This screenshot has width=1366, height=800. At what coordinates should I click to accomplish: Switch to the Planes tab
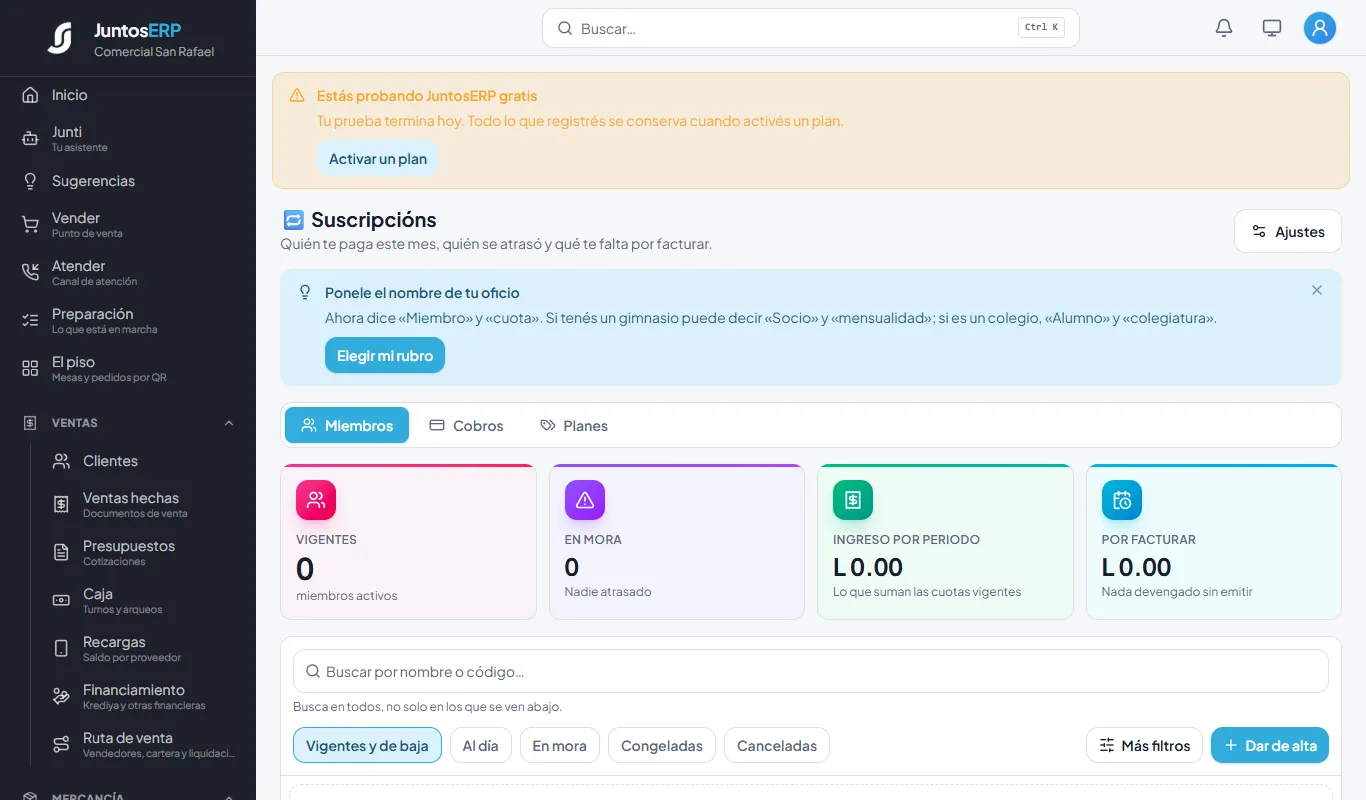[x=574, y=425]
